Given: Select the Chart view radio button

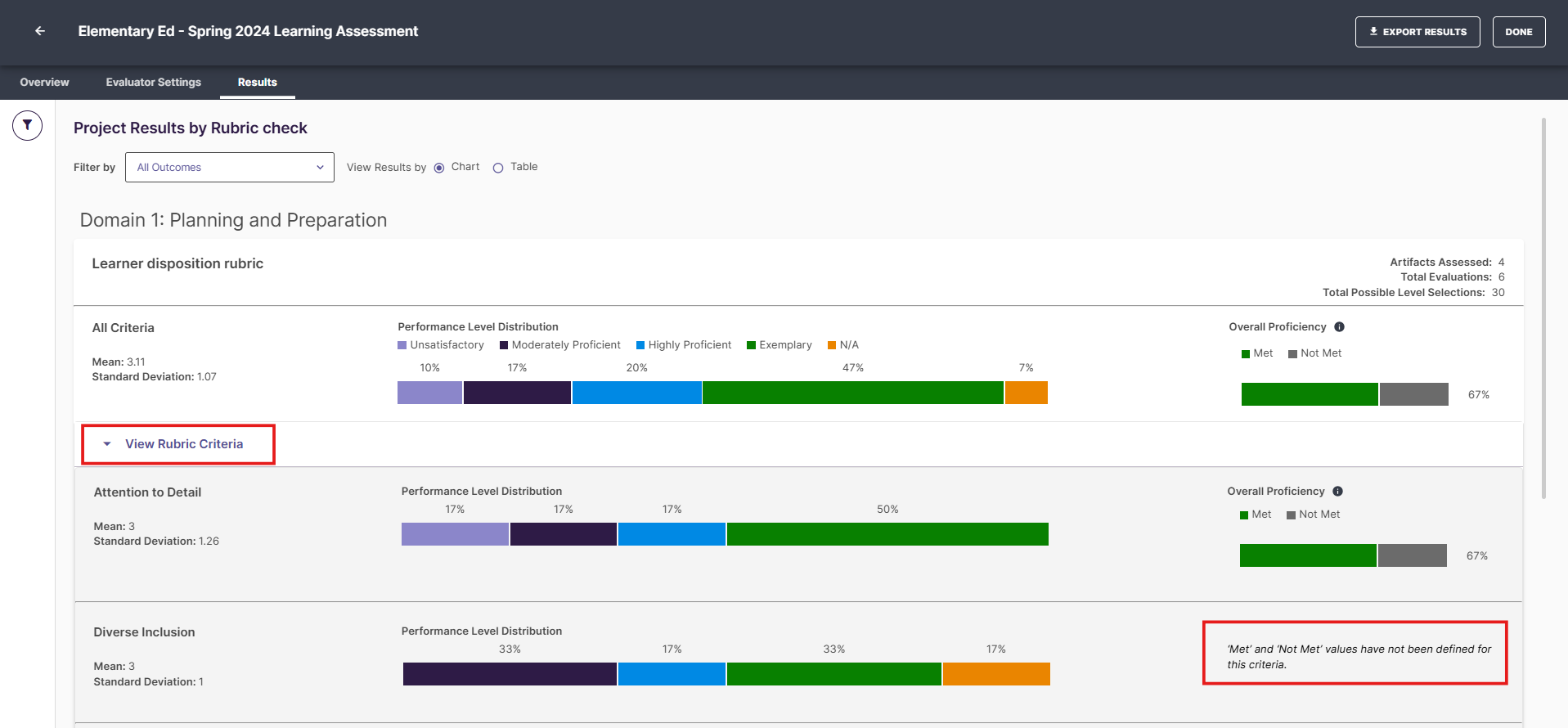Looking at the screenshot, I should (439, 168).
